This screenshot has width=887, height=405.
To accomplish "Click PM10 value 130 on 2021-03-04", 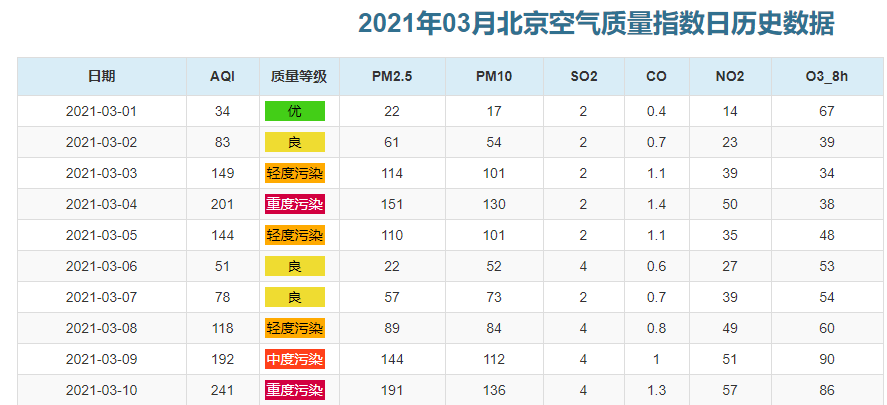I will [x=494, y=204].
